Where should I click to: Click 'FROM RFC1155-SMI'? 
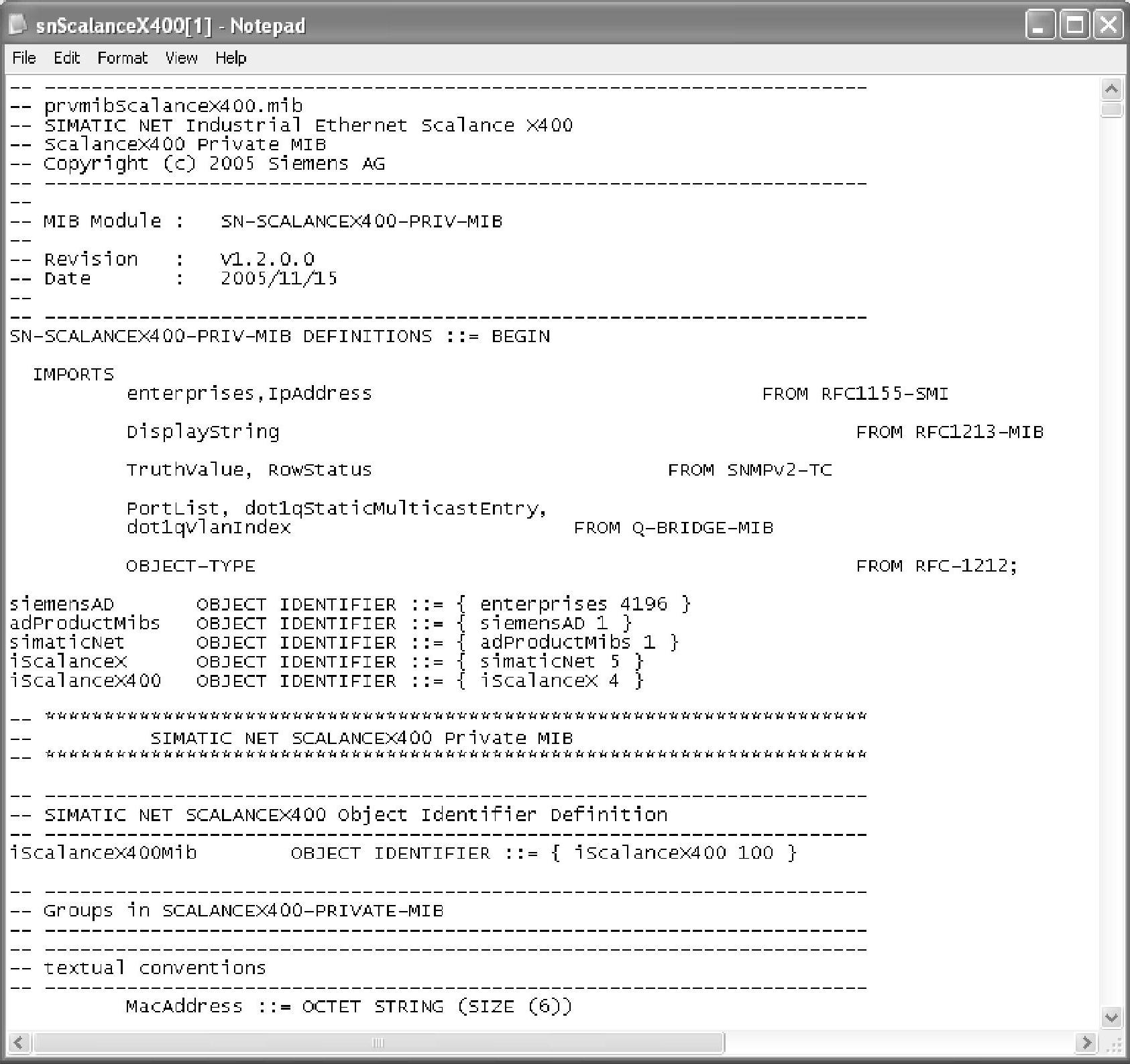pyautogui.click(x=856, y=394)
